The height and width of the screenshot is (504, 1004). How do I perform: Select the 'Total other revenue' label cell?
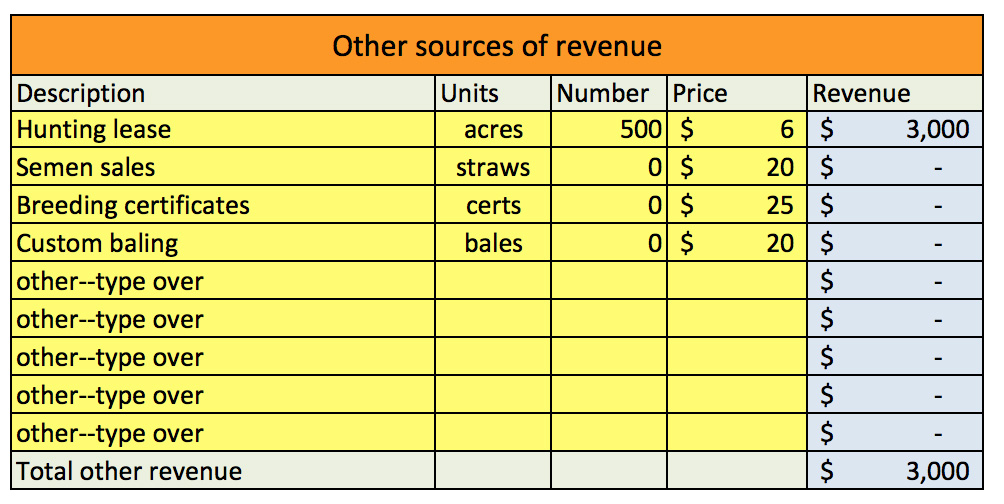pos(224,471)
